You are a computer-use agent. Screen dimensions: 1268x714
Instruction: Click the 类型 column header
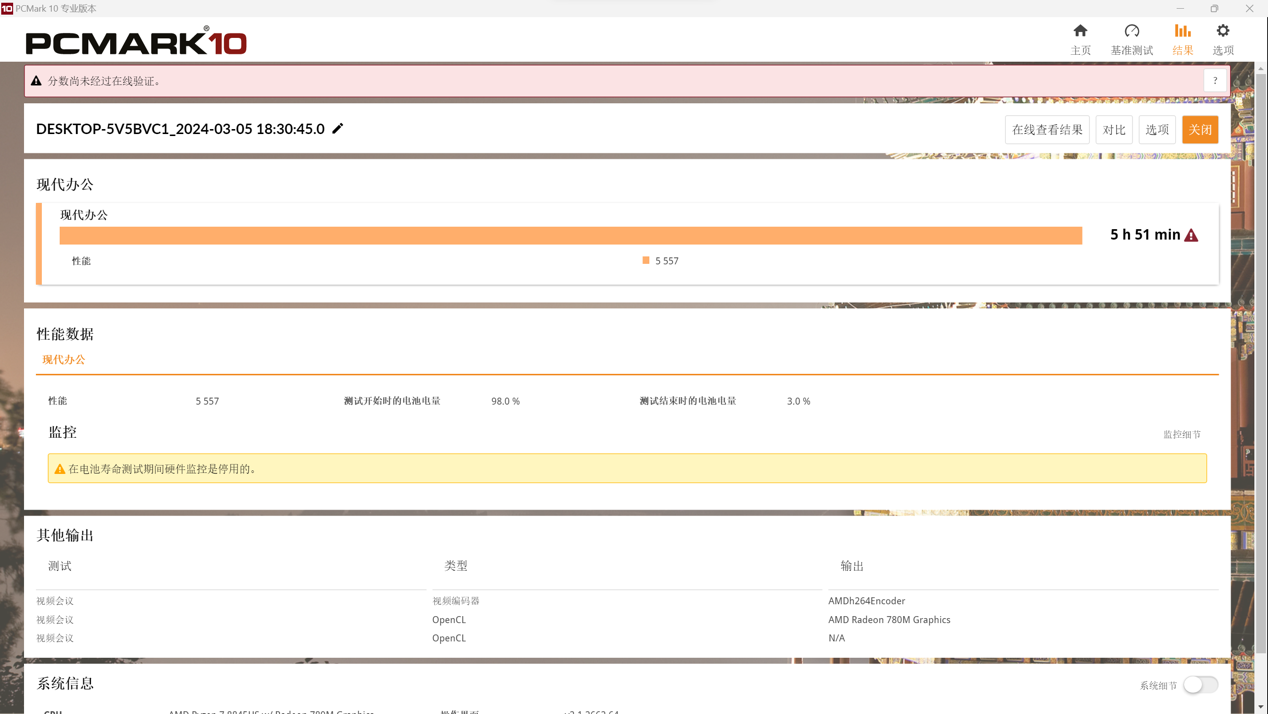pos(456,566)
